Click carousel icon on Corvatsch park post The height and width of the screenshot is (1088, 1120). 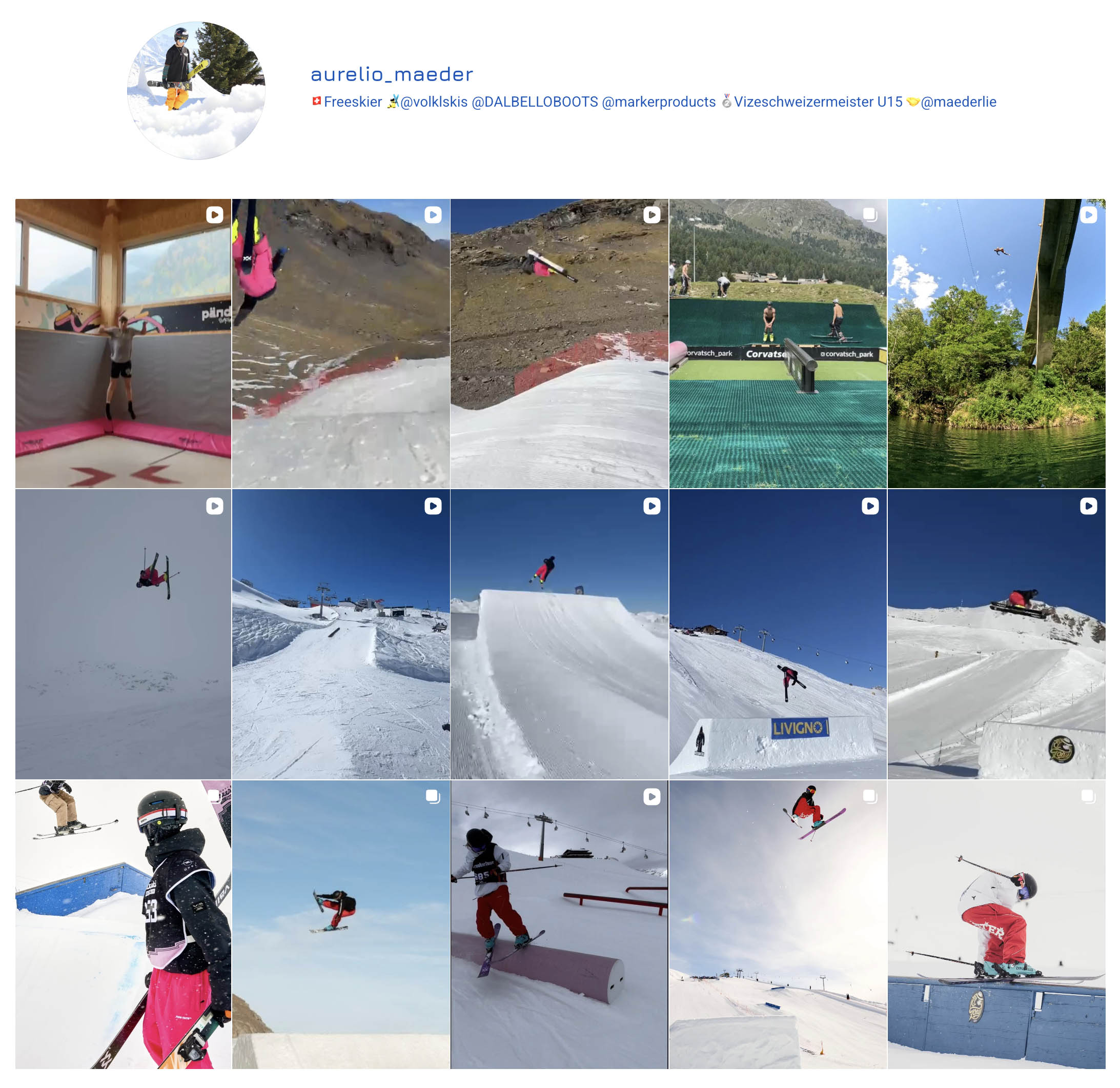(870, 215)
